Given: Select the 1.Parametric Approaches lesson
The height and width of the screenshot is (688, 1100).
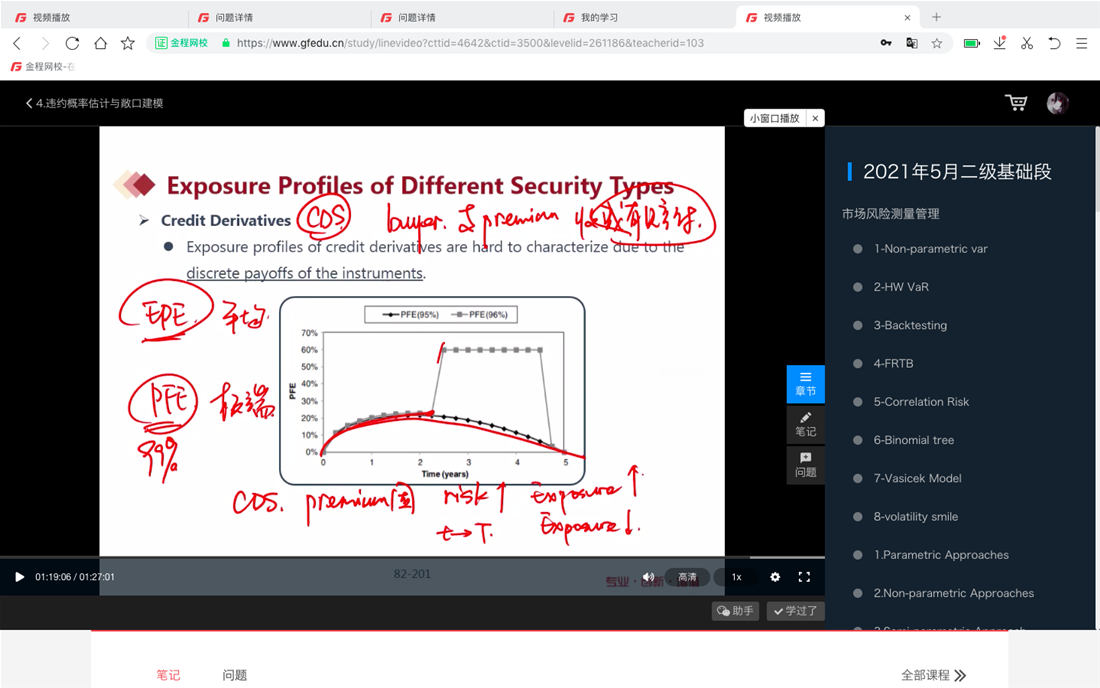Looking at the screenshot, I should click(x=941, y=555).
